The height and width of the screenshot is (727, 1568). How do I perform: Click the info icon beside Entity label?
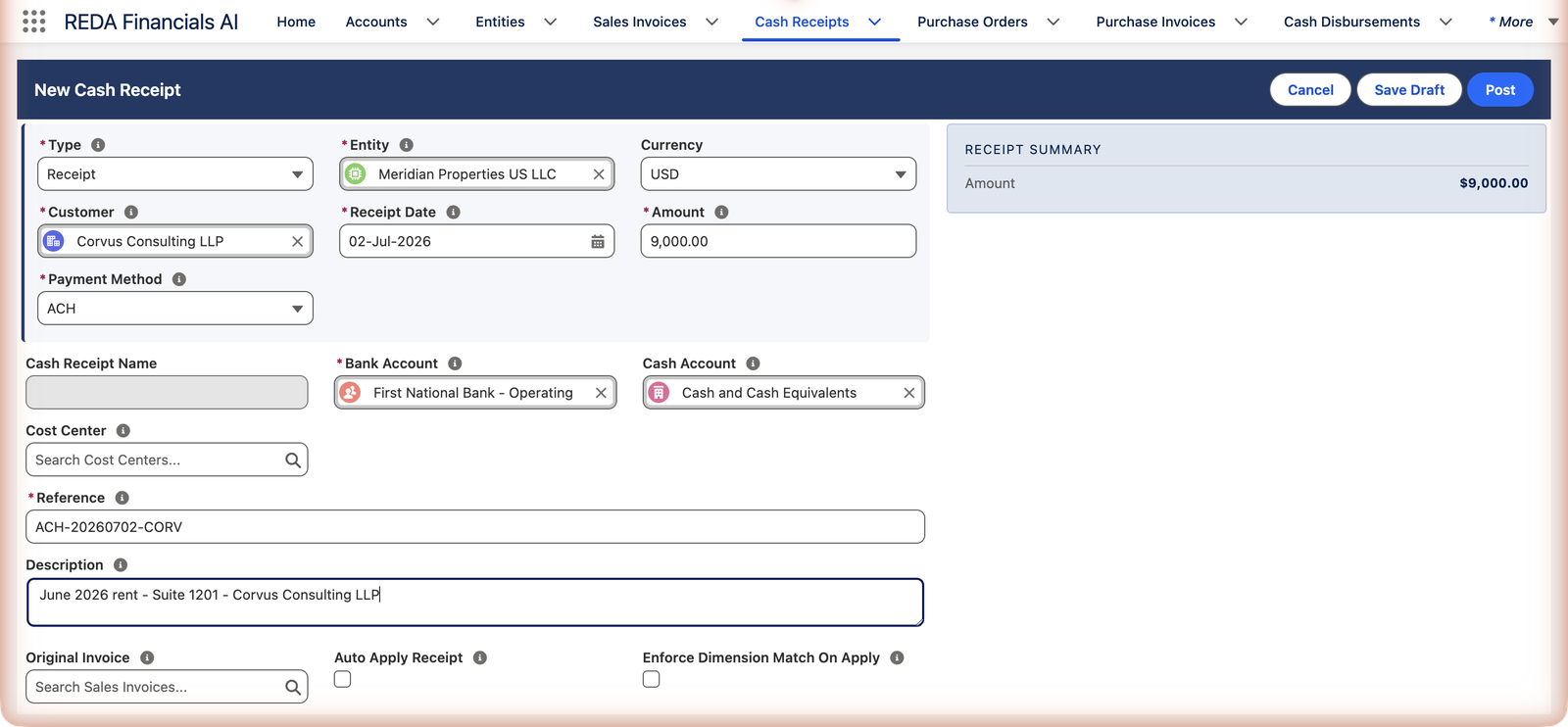tap(406, 145)
